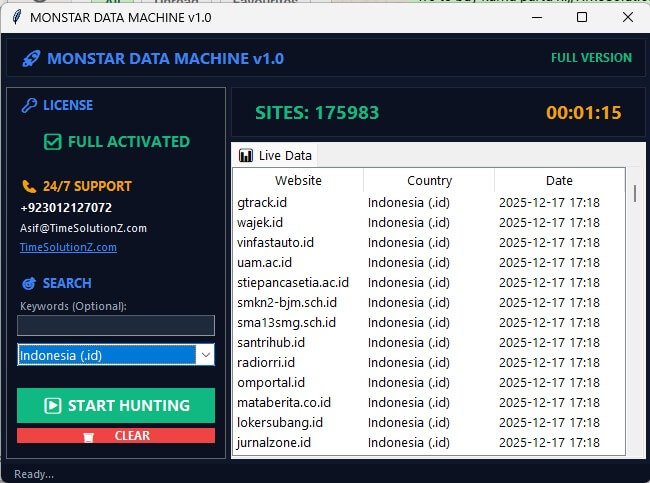Click the Live Data table scrollbar thumb

coord(635,193)
